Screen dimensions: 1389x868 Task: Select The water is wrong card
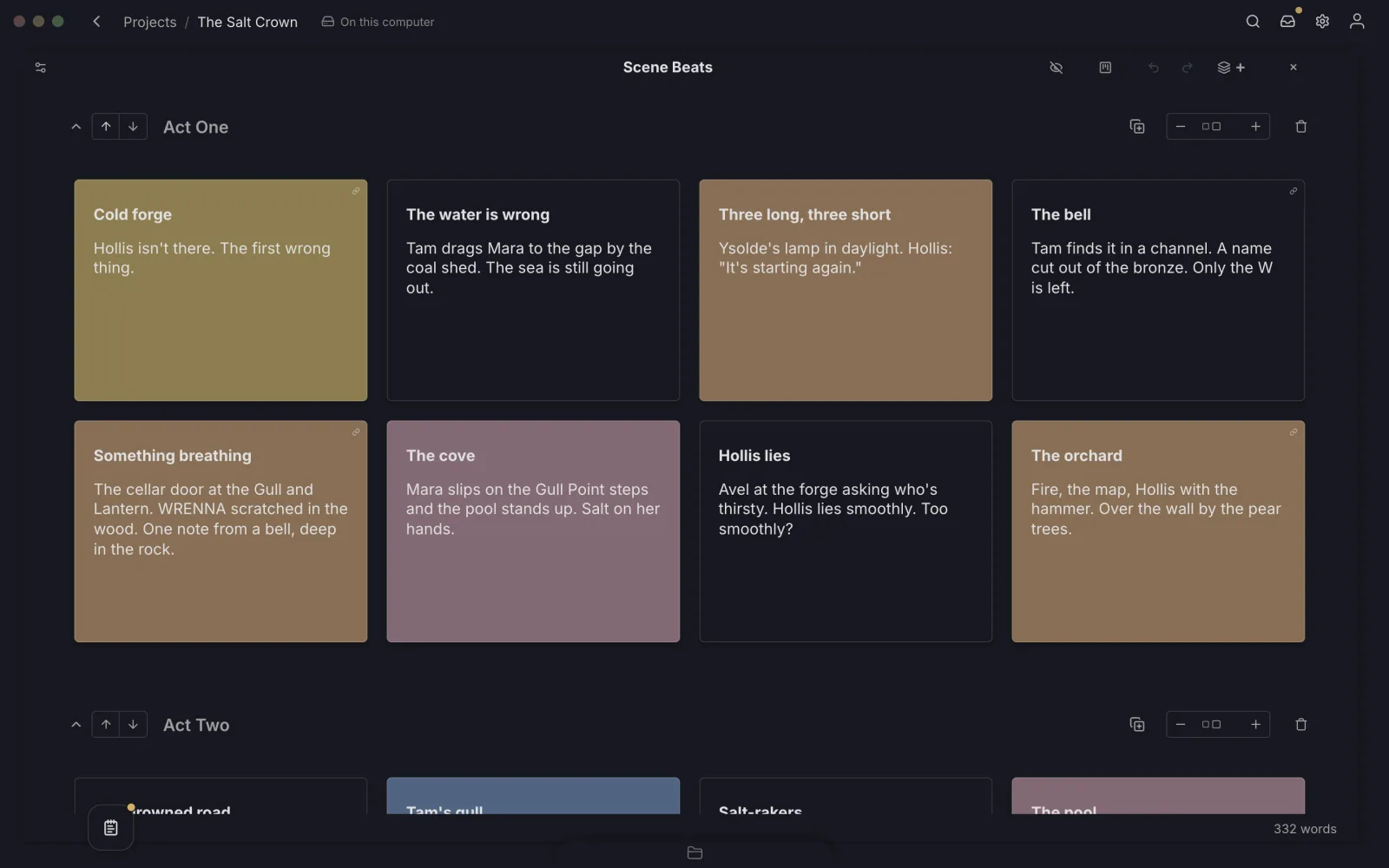coord(533,290)
